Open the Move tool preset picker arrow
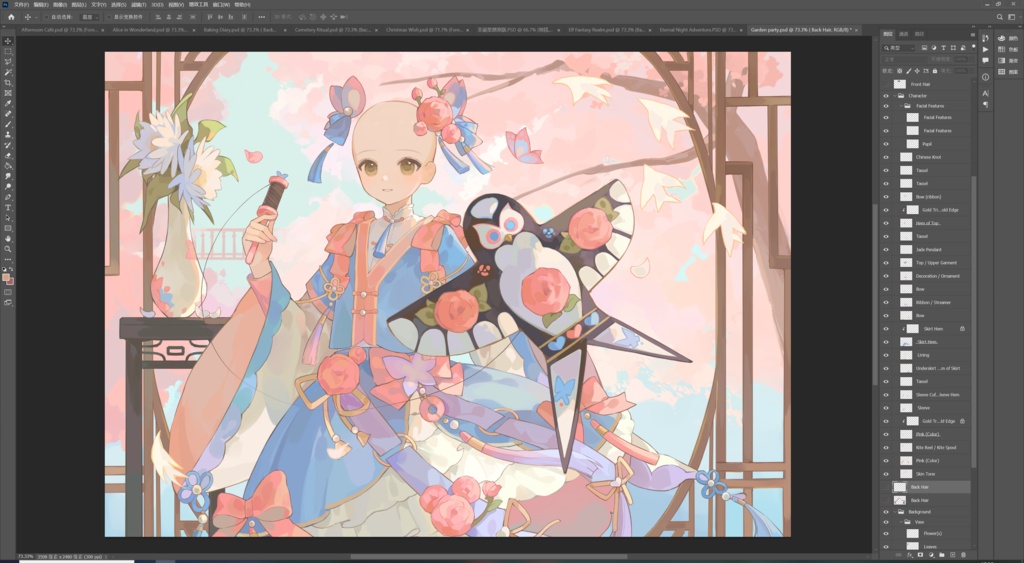The width and height of the screenshot is (1024, 563). click(x=36, y=17)
